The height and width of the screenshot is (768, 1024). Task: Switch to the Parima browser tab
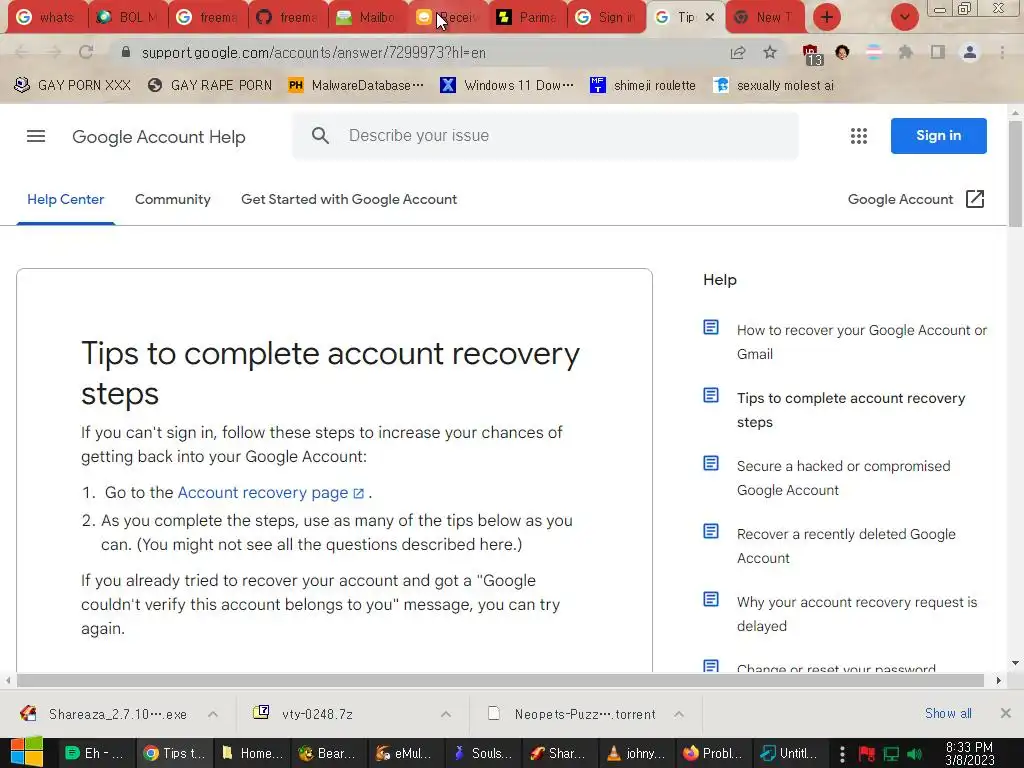click(530, 18)
